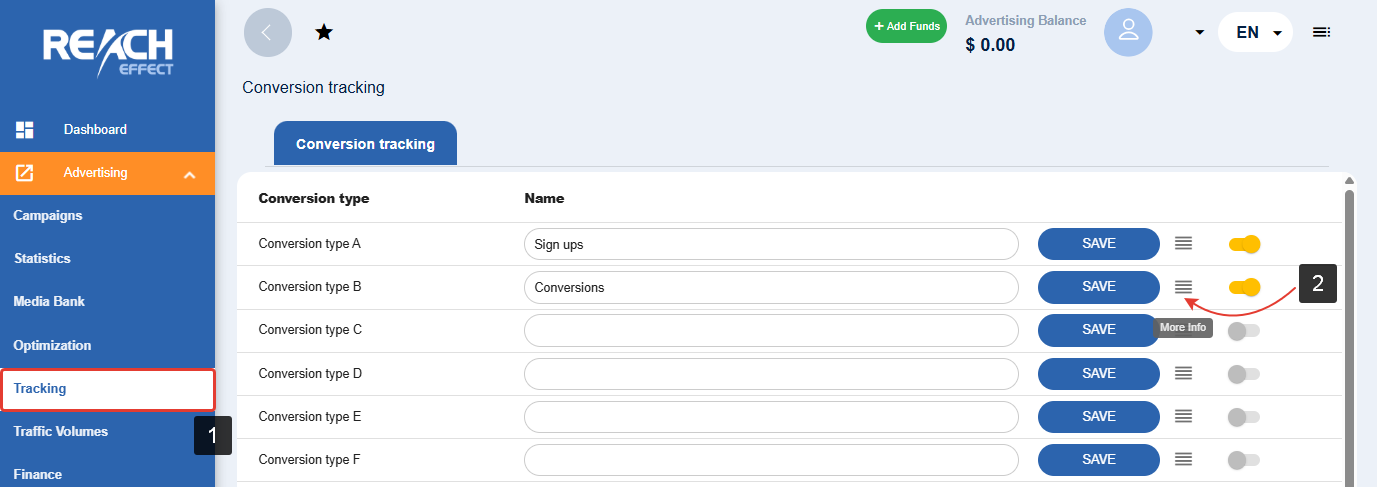The width and height of the screenshot is (1377, 487).
Task: Go to Campaigns in the sidebar
Action: coord(48,215)
